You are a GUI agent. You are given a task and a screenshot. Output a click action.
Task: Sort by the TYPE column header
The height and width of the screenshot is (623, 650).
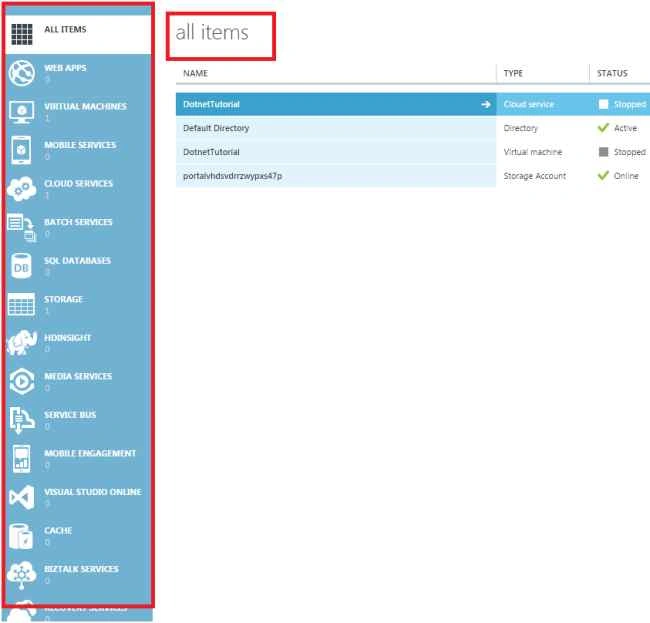(x=513, y=73)
